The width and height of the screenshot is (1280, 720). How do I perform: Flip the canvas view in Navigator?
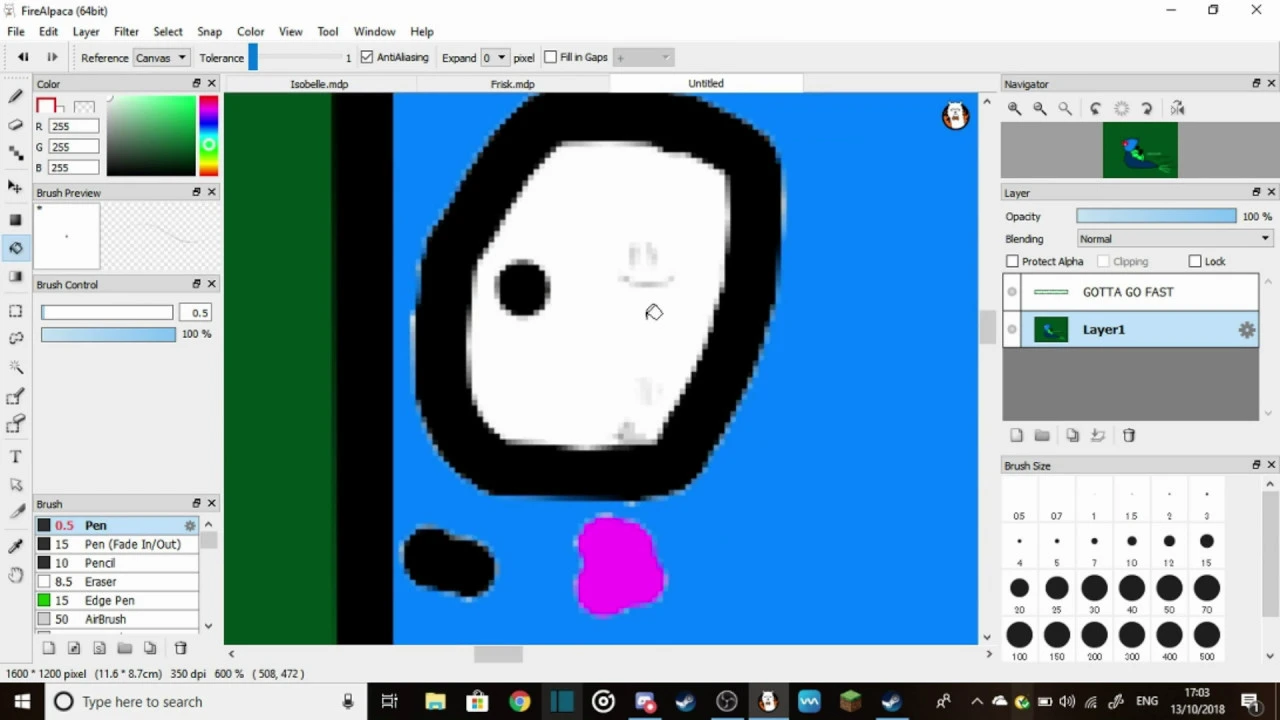1177,108
